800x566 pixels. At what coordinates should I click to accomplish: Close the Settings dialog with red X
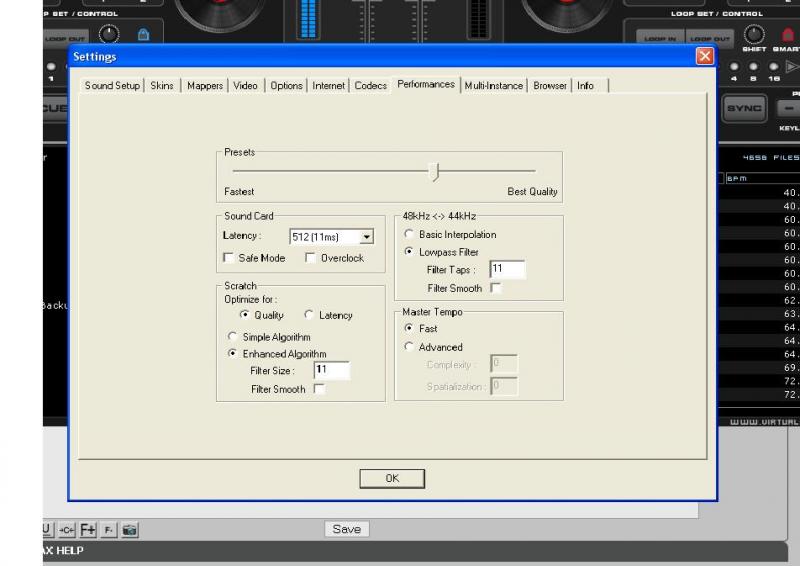click(705, 57)
